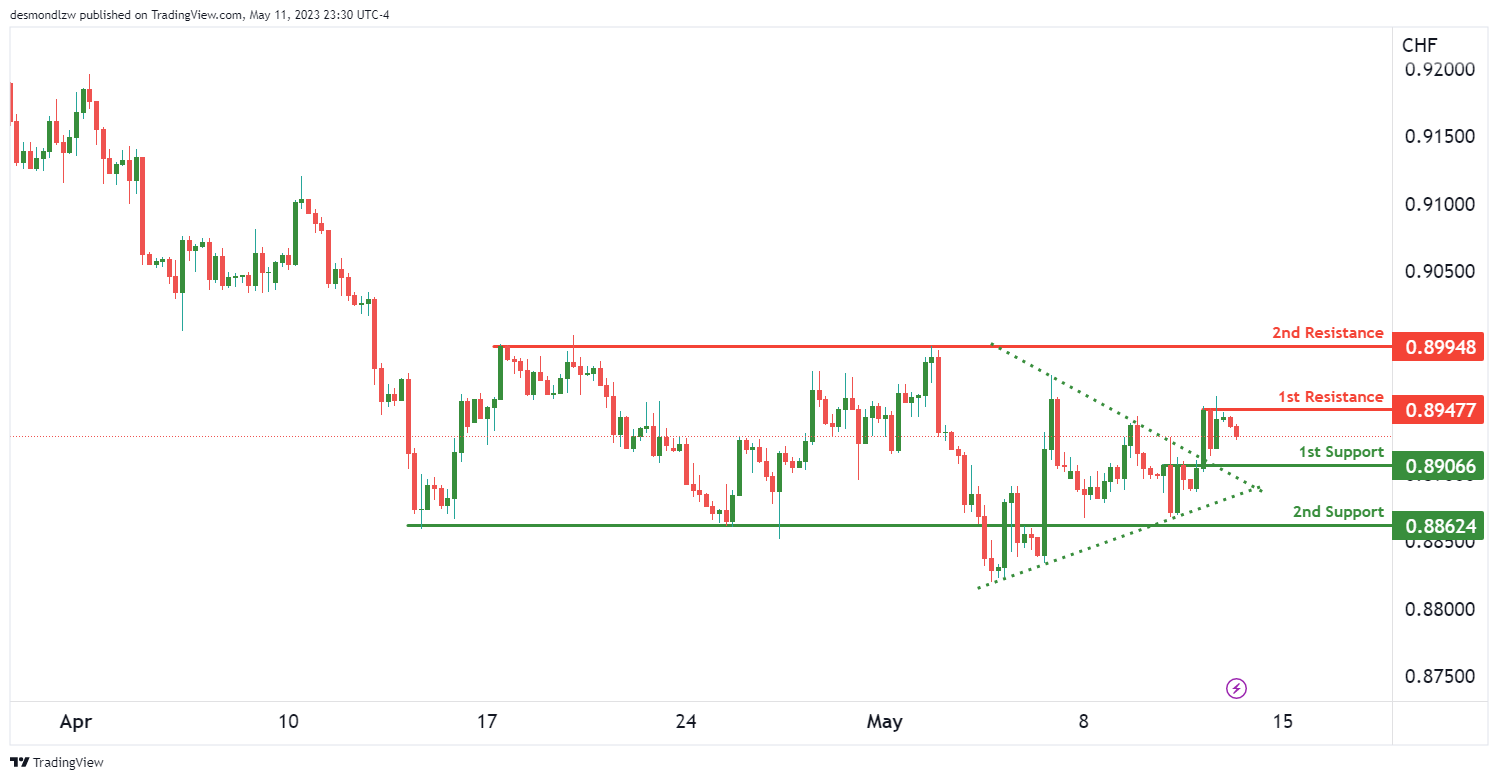Click the TradingView wordmark text
This screenshot has width=1498, height=780.
tap(68, 762)
